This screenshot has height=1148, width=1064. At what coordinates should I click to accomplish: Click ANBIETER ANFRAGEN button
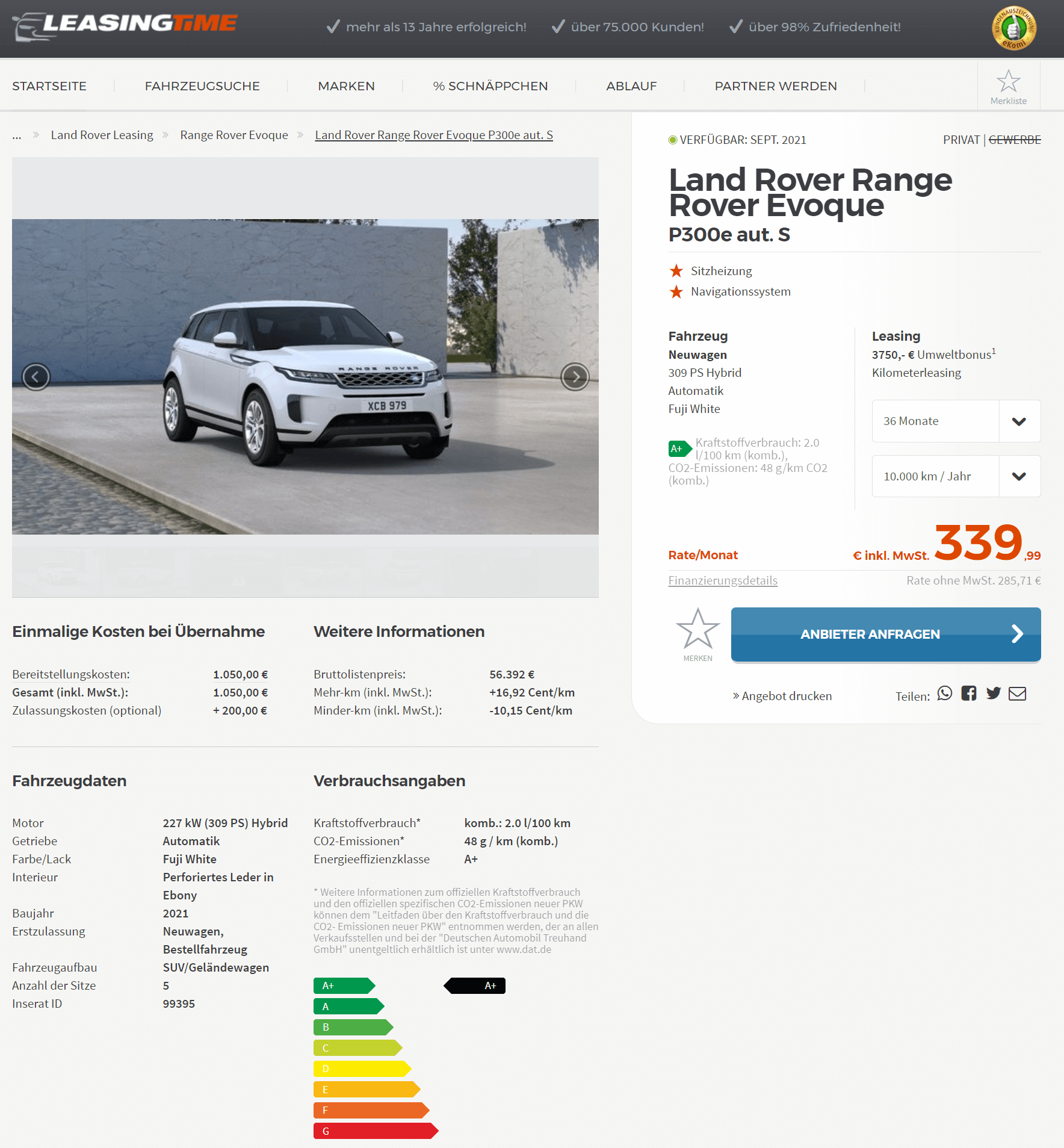point(886,635)
